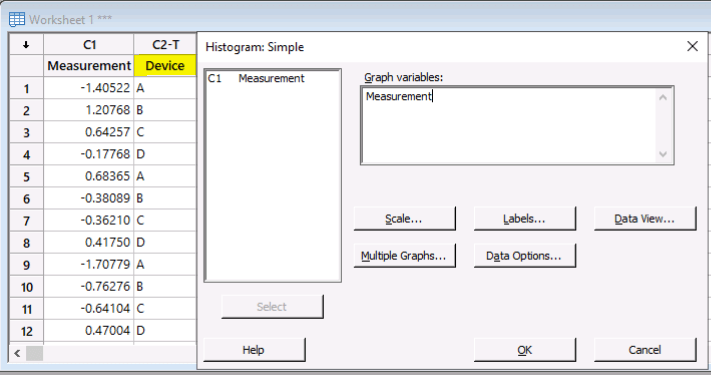Click cell with value -0.17768

[89, 155]
